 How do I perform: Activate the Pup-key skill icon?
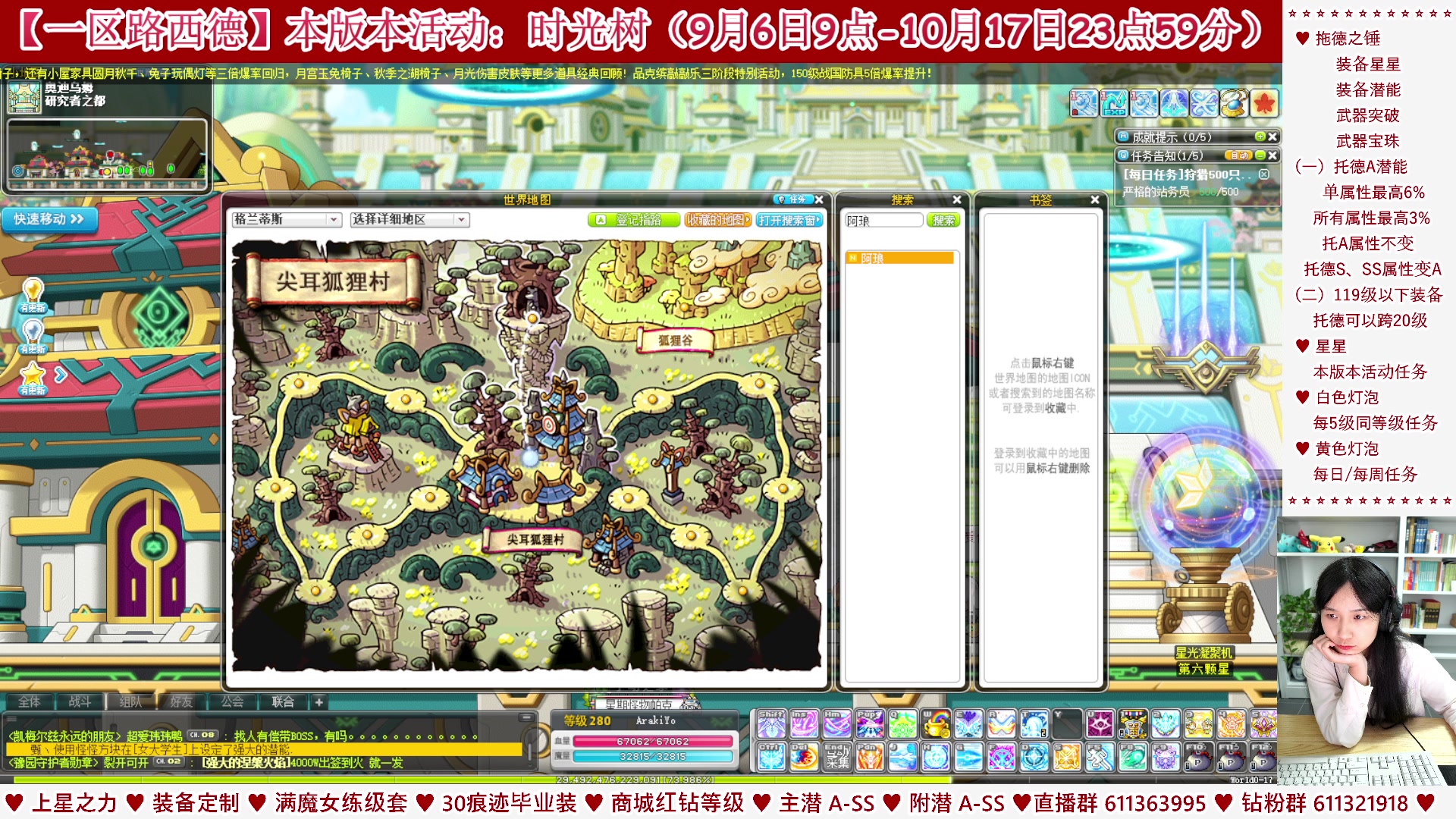pos(870,723)
